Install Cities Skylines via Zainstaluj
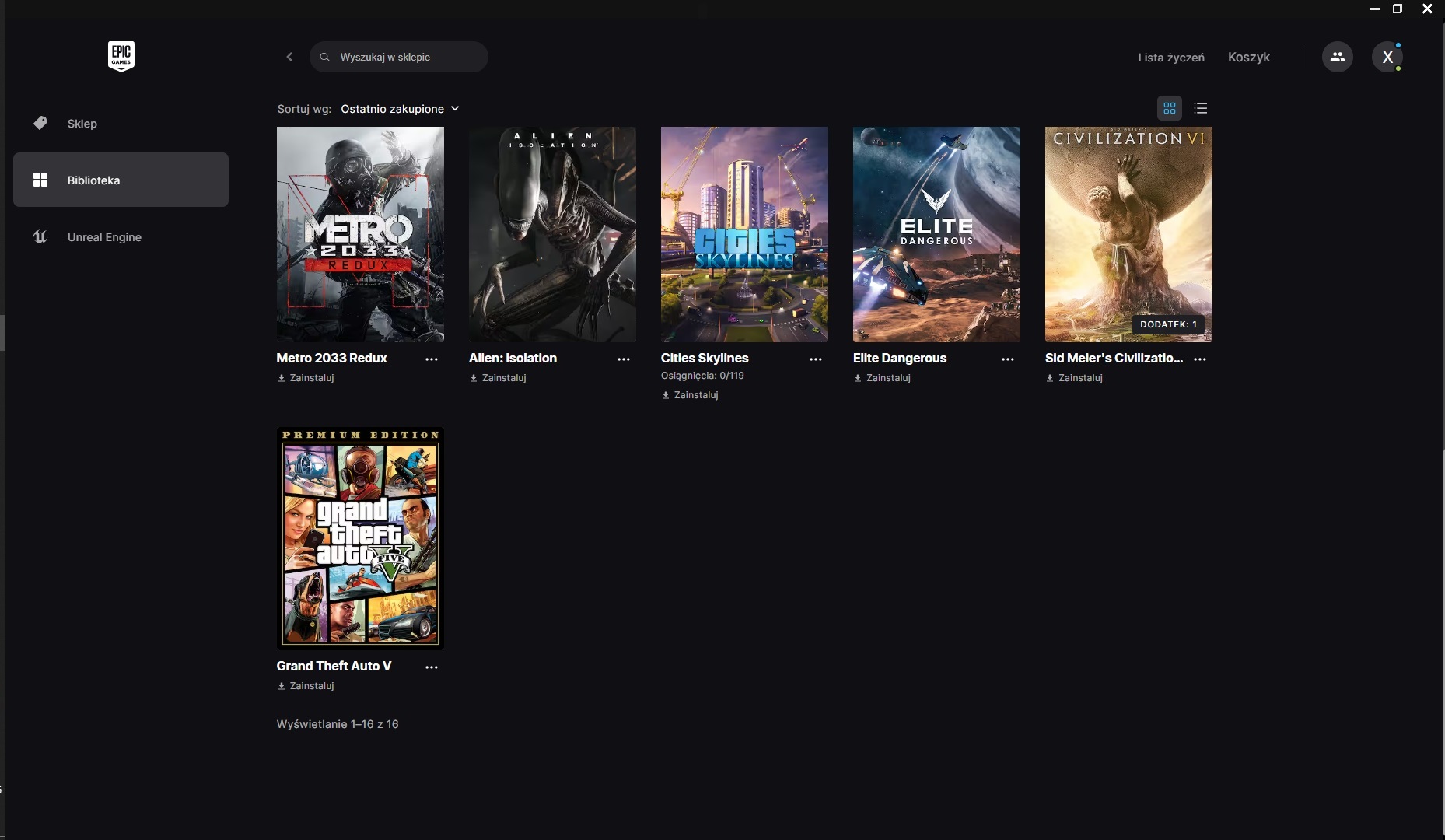1445x840 pixels. [x=690, y=395]
